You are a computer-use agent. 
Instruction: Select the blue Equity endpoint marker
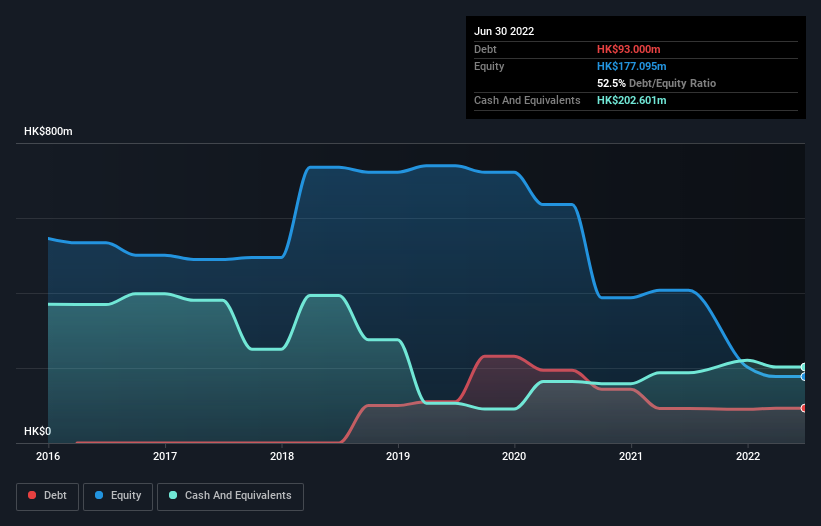point(804,377)
